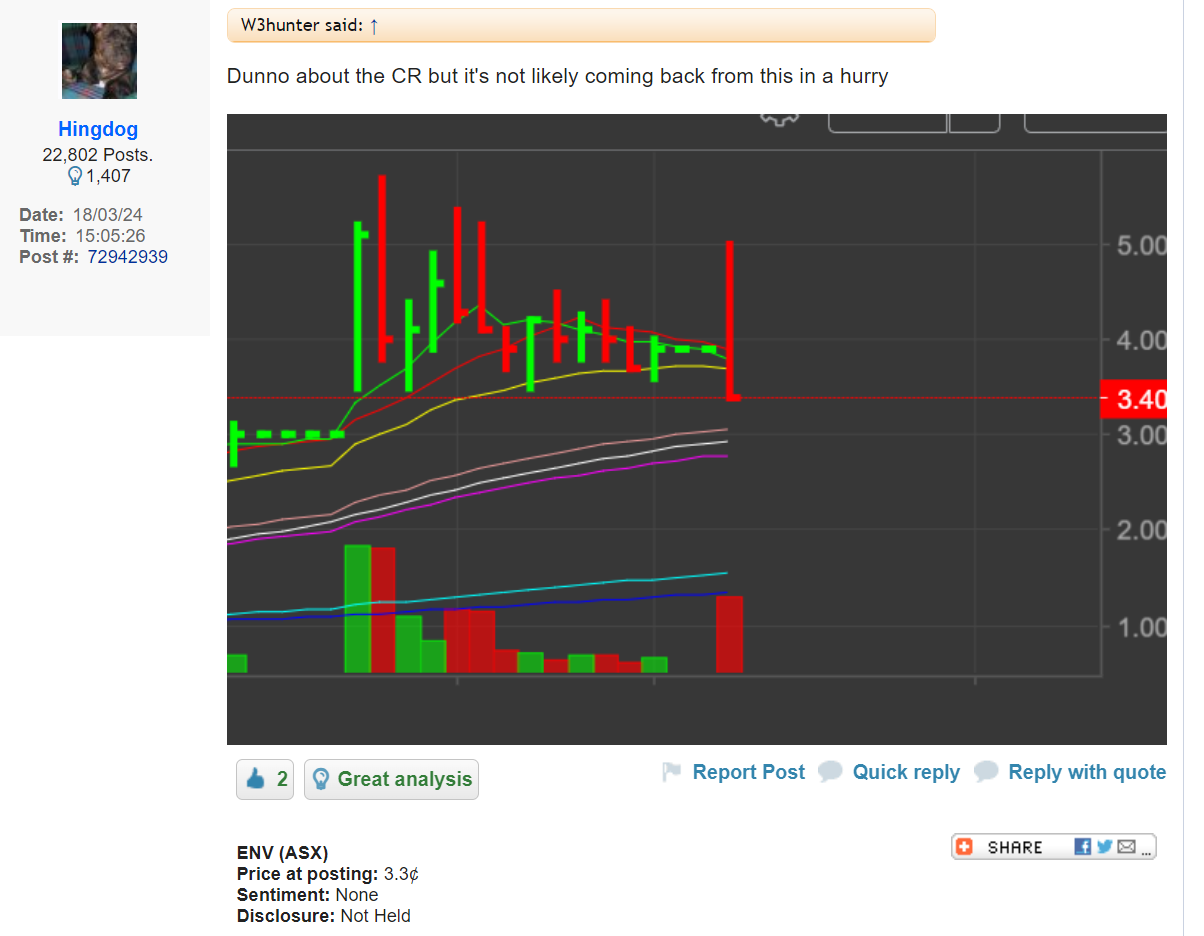Click the Report Post flag icon

[x=672, y=772]
